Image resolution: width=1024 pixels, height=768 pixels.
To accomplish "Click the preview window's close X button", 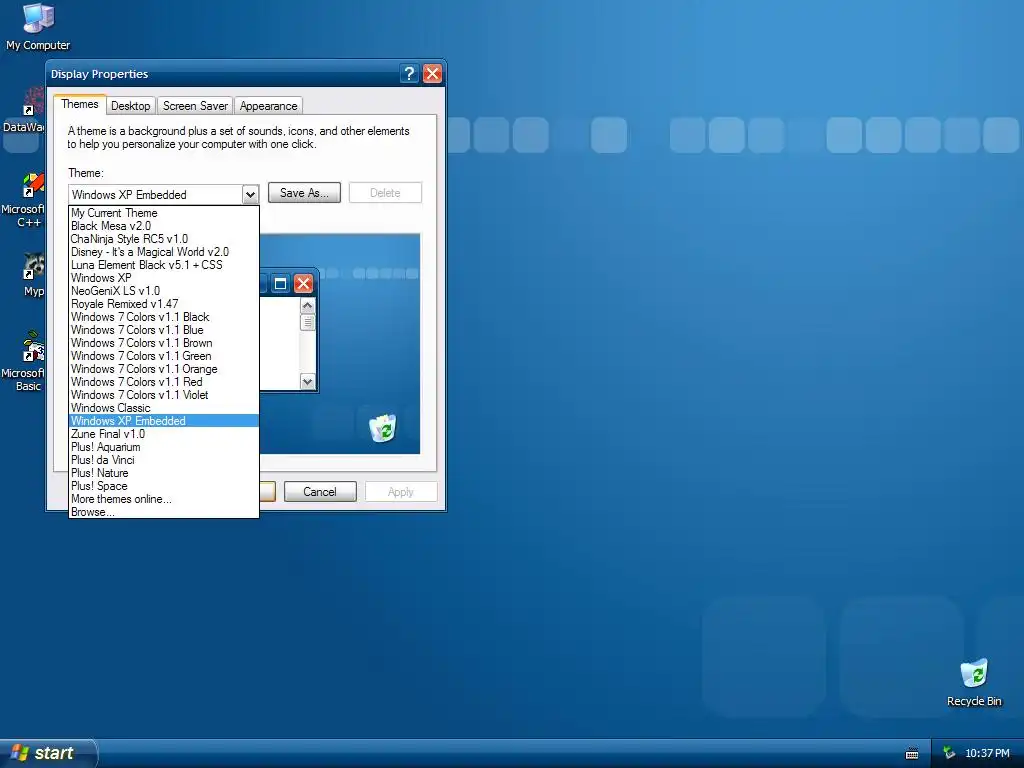I will point(303,283).
